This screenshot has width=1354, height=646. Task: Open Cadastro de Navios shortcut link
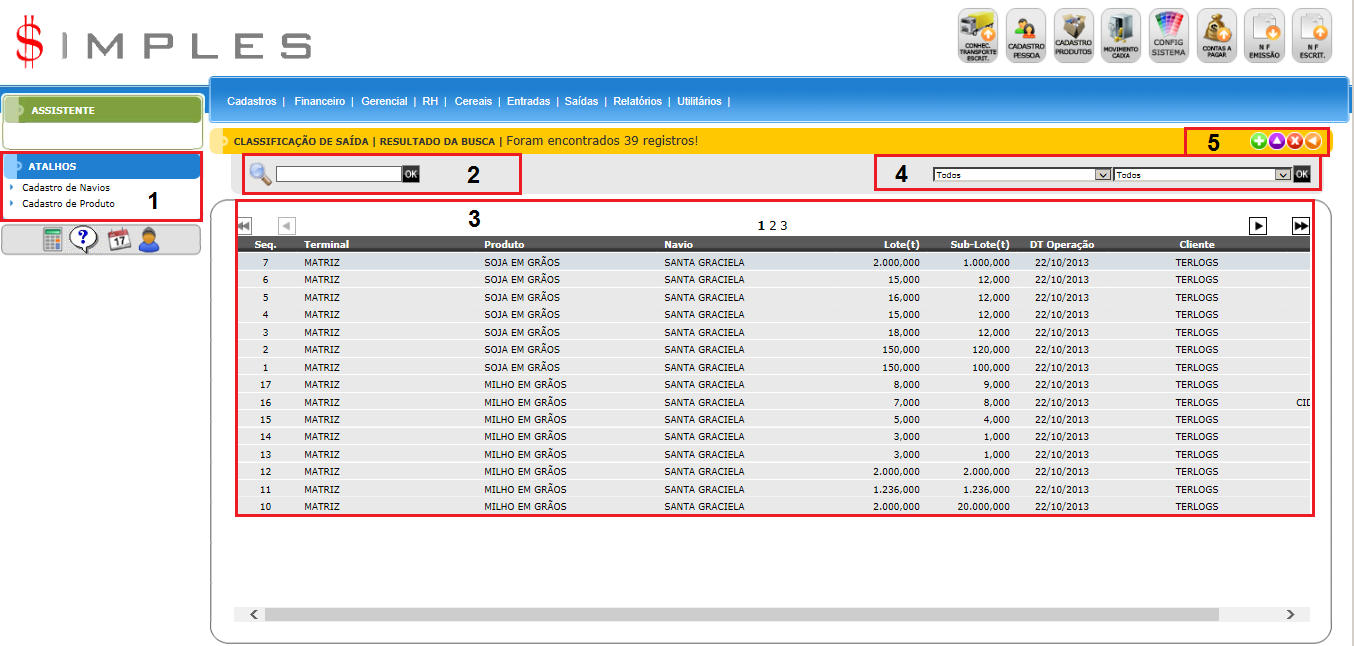tap(66, 188)
